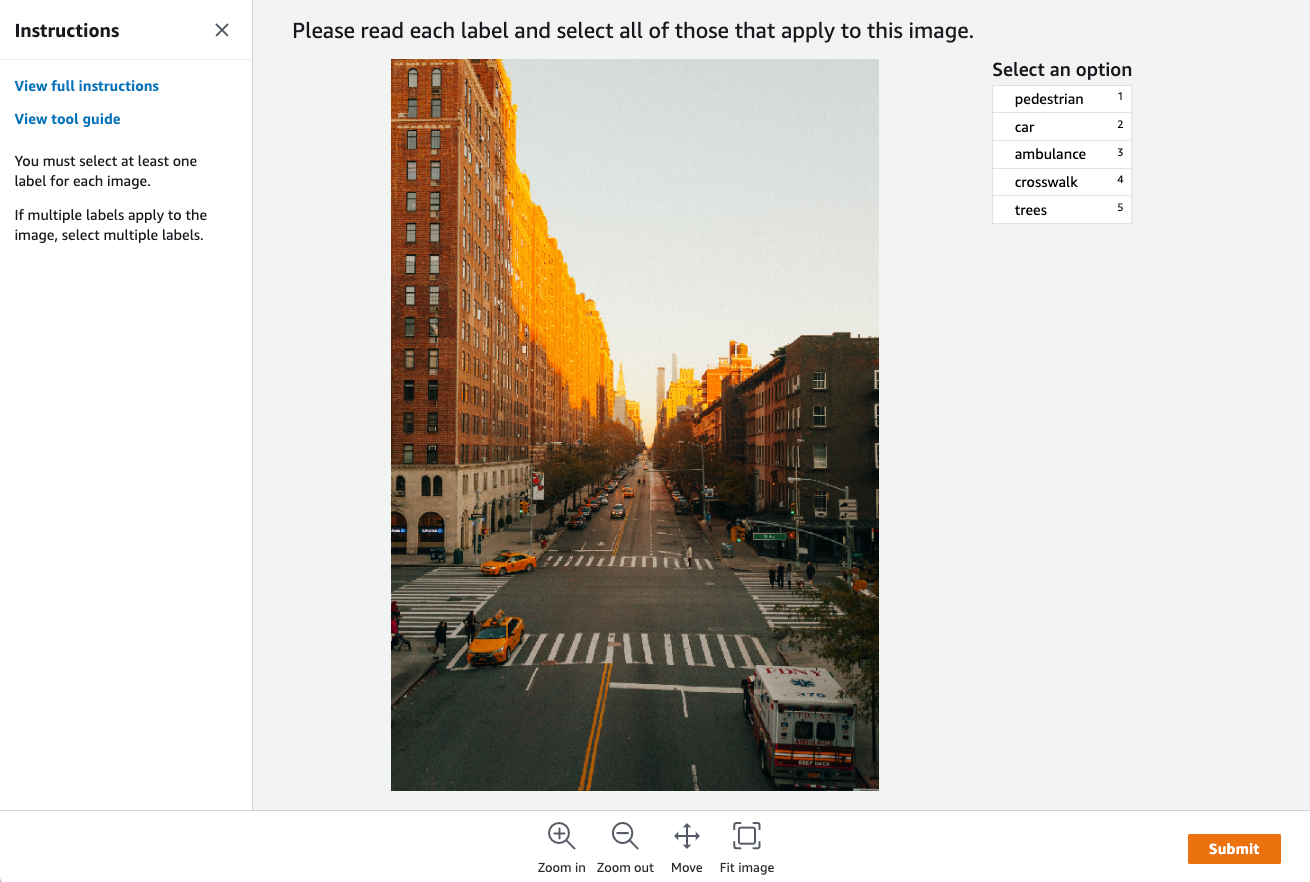Select the car label option
The image size is (1310, 882).
(x=1061, y=127)
